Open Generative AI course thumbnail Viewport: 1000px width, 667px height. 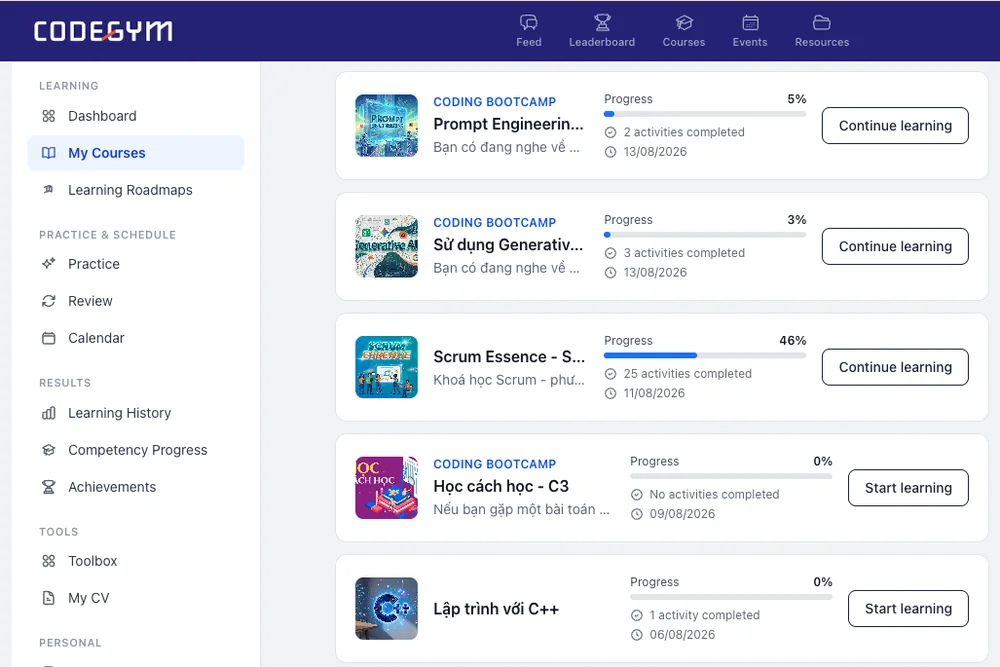tap(386, 246)
